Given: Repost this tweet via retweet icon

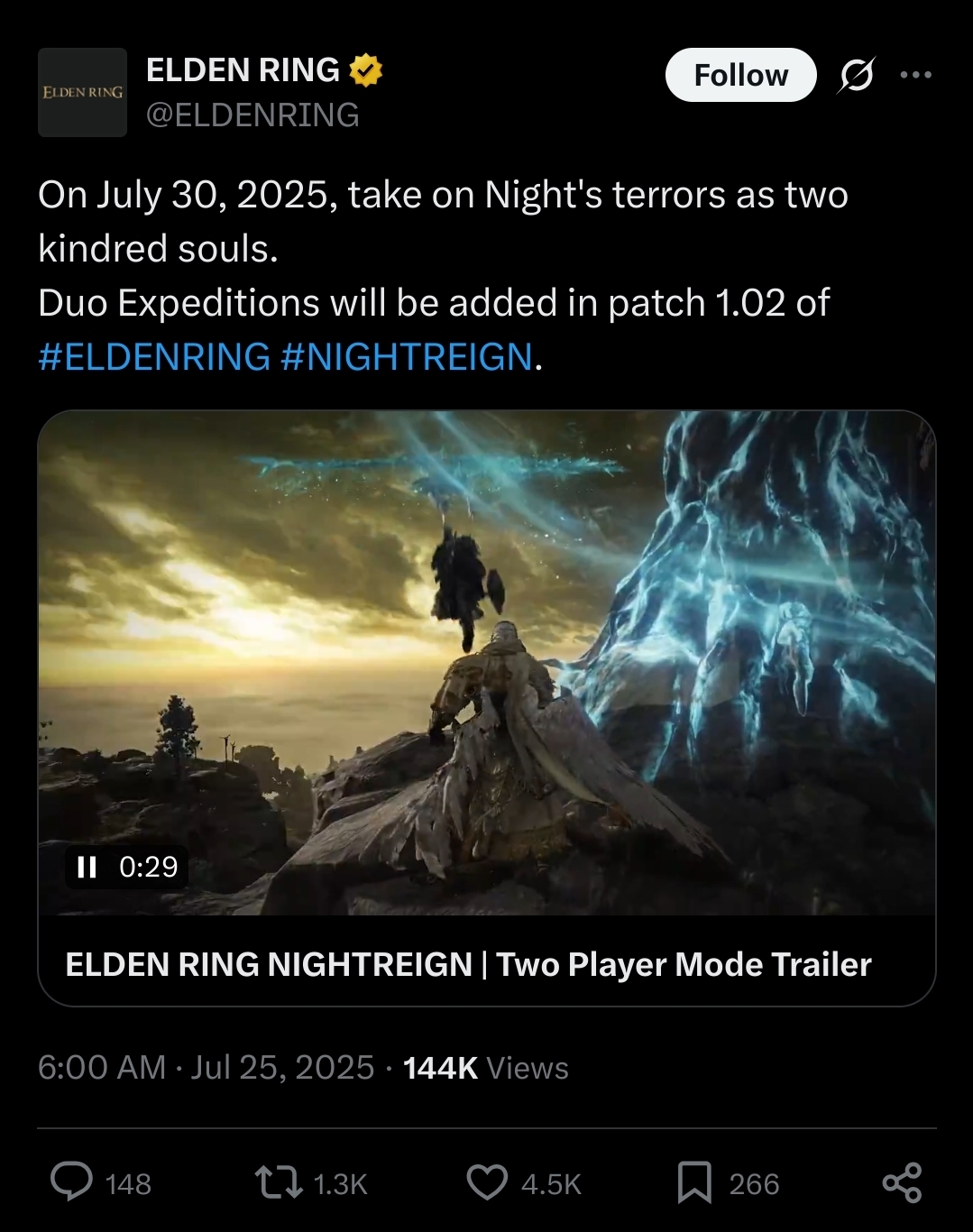Looking at the screenshot, I should click(x=279, y=1182).
